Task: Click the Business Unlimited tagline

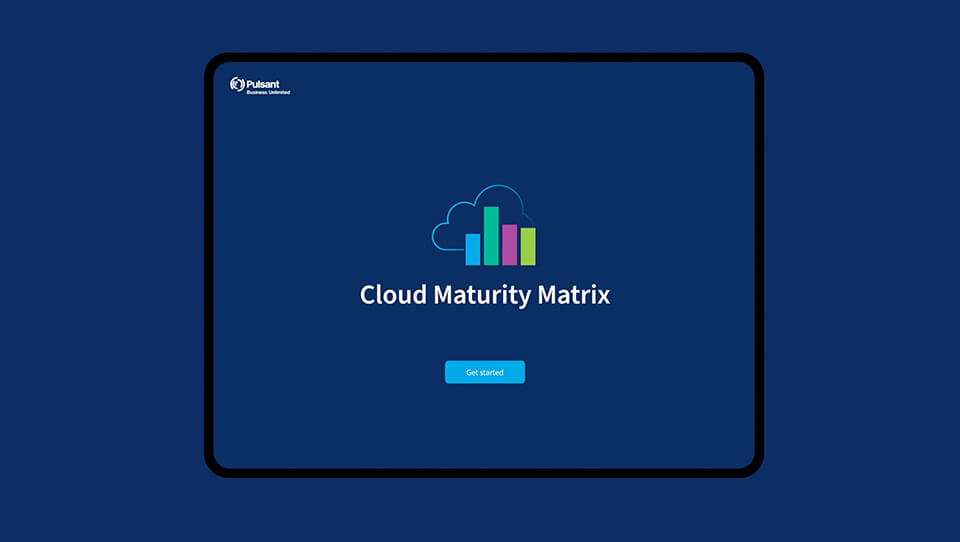Action: (268, 93)
